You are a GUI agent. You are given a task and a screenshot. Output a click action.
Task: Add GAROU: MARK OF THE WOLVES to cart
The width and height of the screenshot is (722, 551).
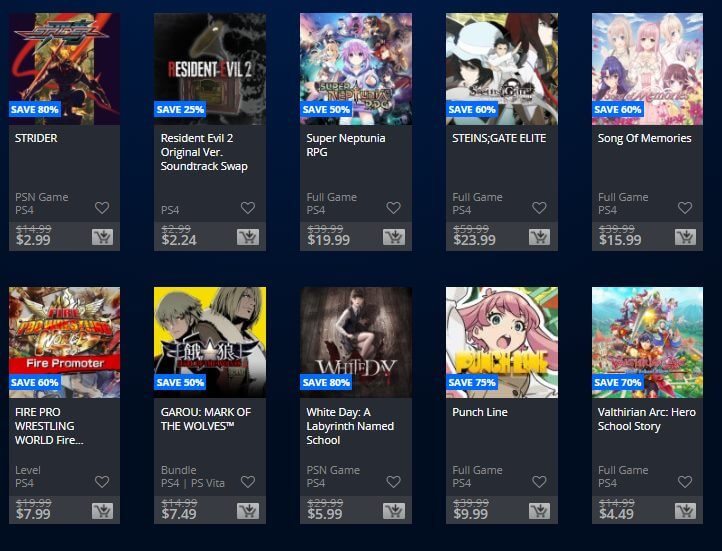coord(248,511)
